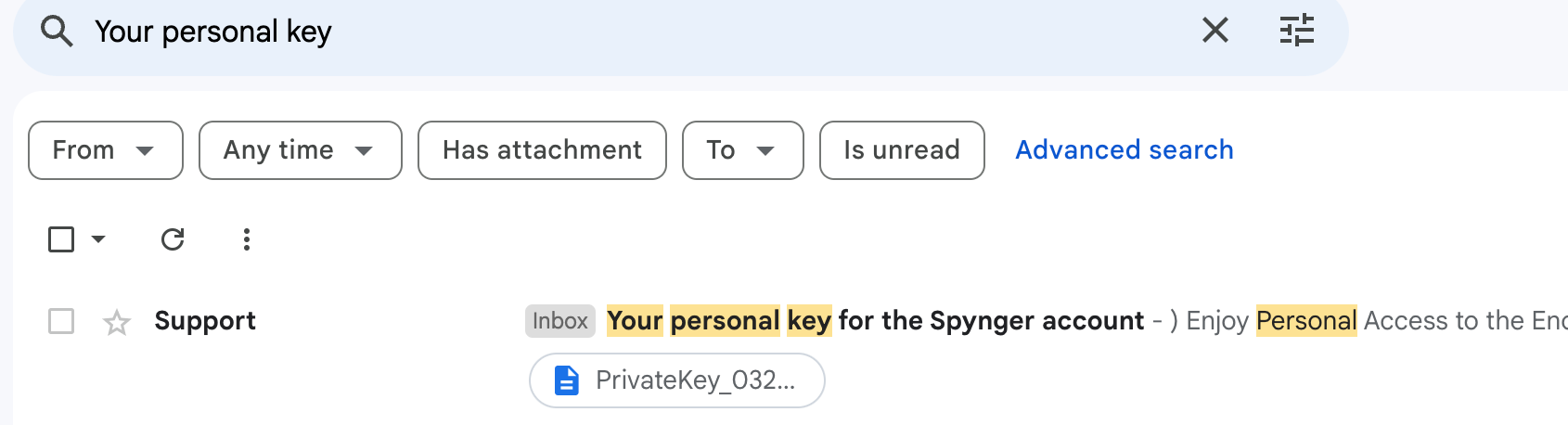This screenshot has width=1568, height=425.
Task: Expand the Any time dropdown
Action: click(x=301, y=150)
